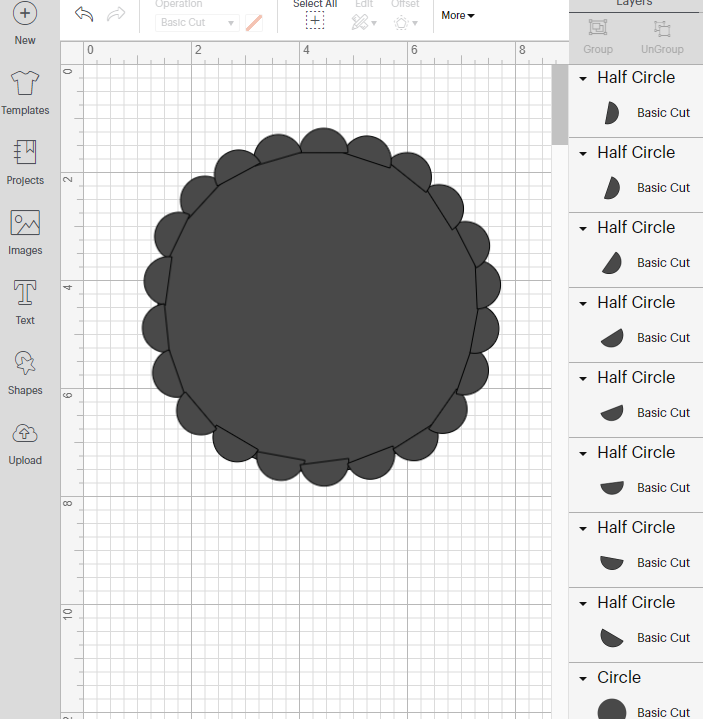Viewport: 703px width, 719px height.
Task: Collapse the Circle layer
Action: point(583,679)
